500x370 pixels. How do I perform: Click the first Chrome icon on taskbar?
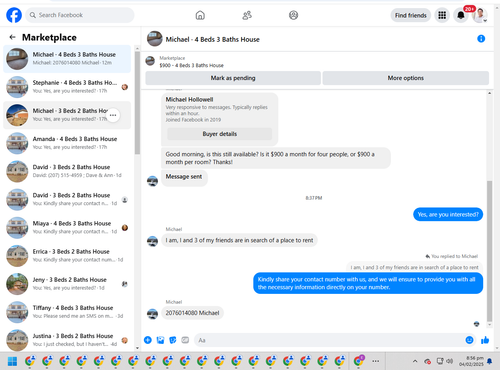coord(30,361)
